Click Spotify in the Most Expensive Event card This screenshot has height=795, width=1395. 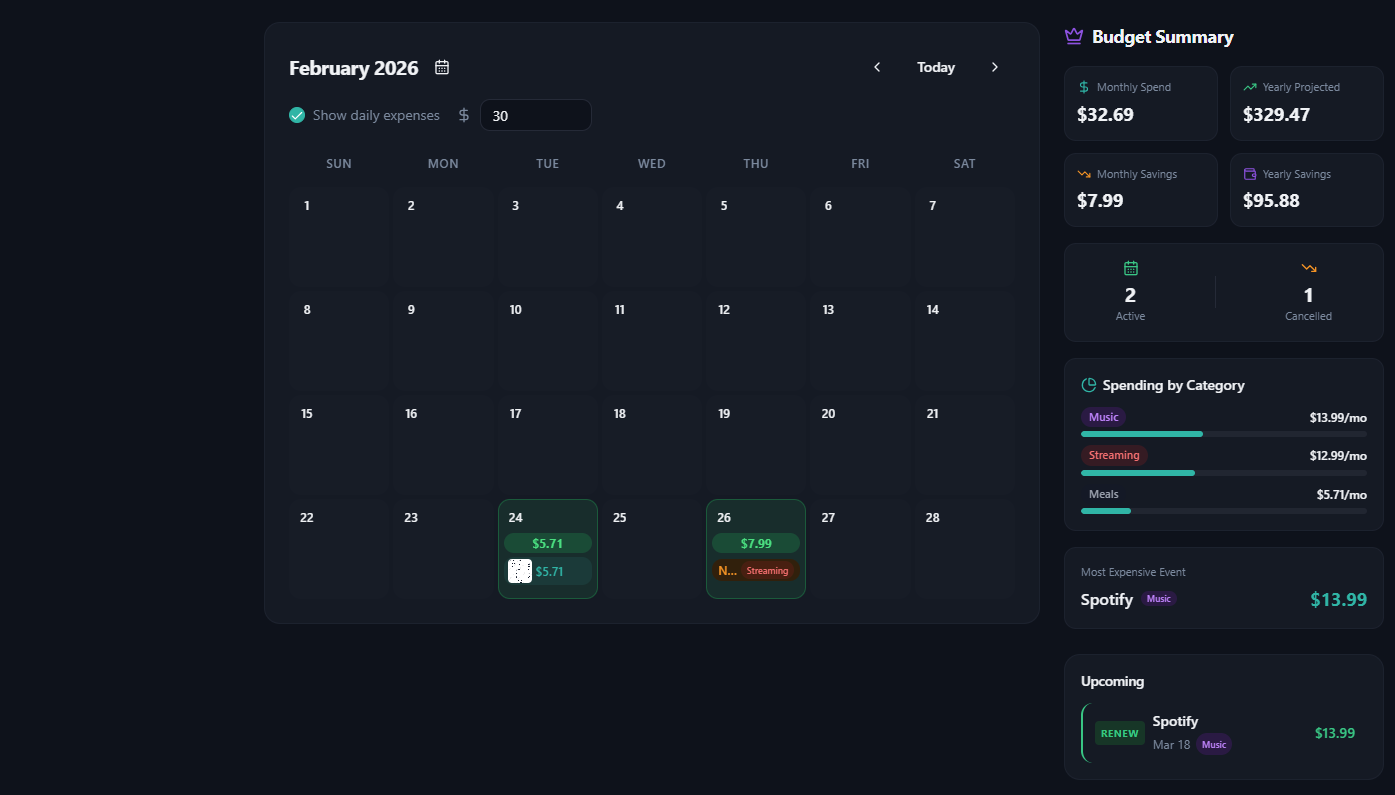coord(1107,599)
